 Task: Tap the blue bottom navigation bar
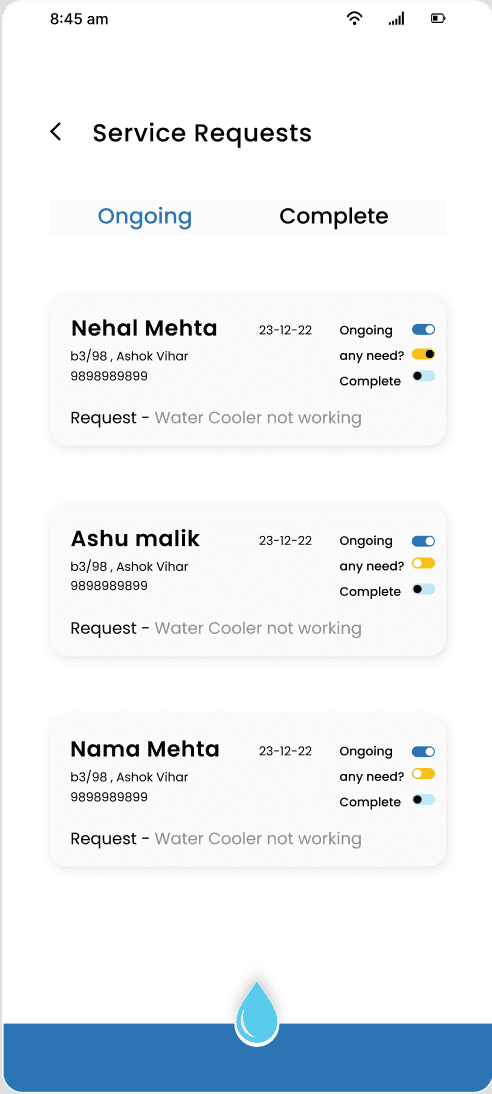(x=248, y=1057)
